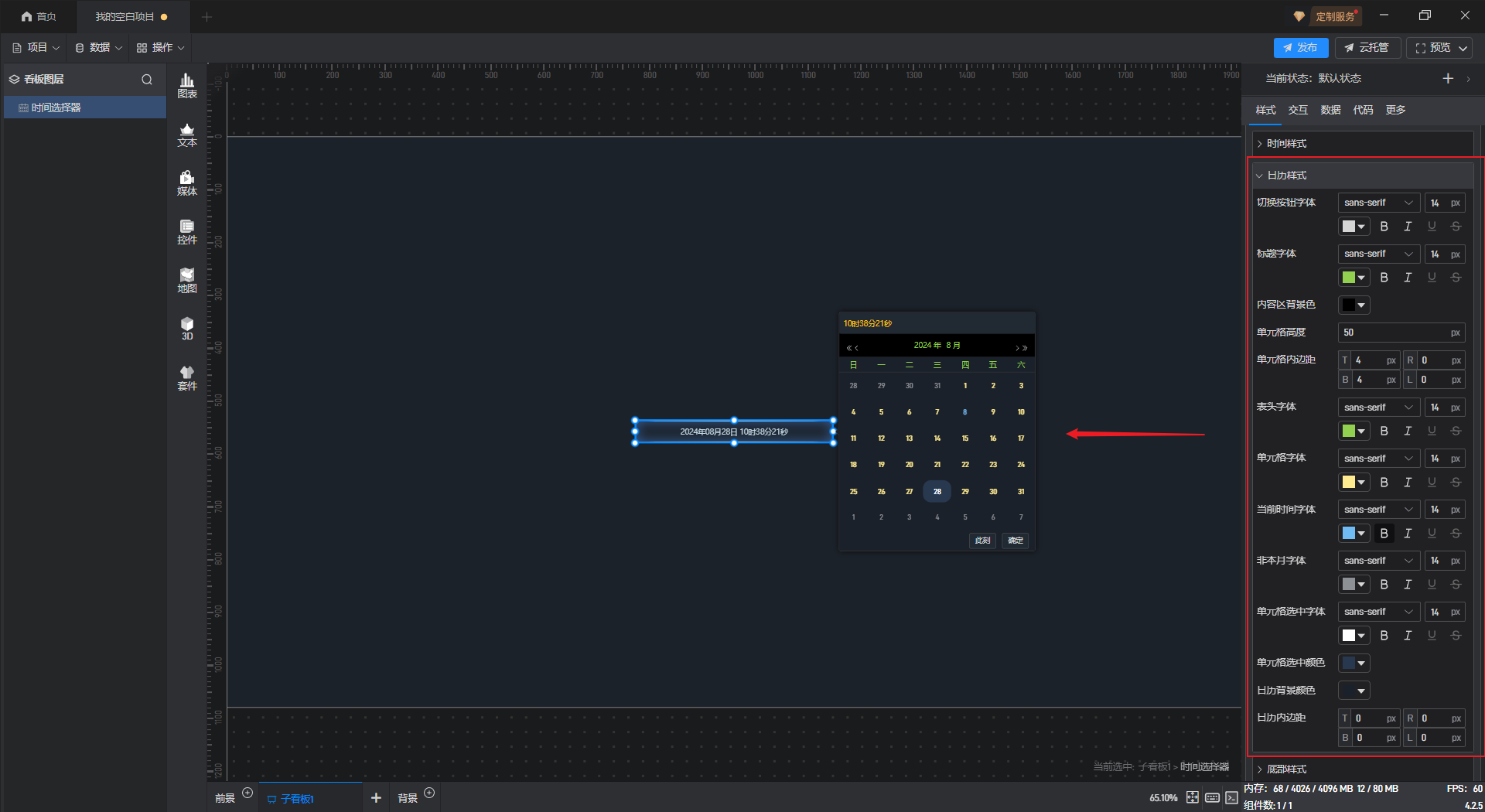The width and height of the screenshot is (1485, 812).
Task: Collapse the 日历样式 section
Action: pyautogui.click(x=1362, y=176)
